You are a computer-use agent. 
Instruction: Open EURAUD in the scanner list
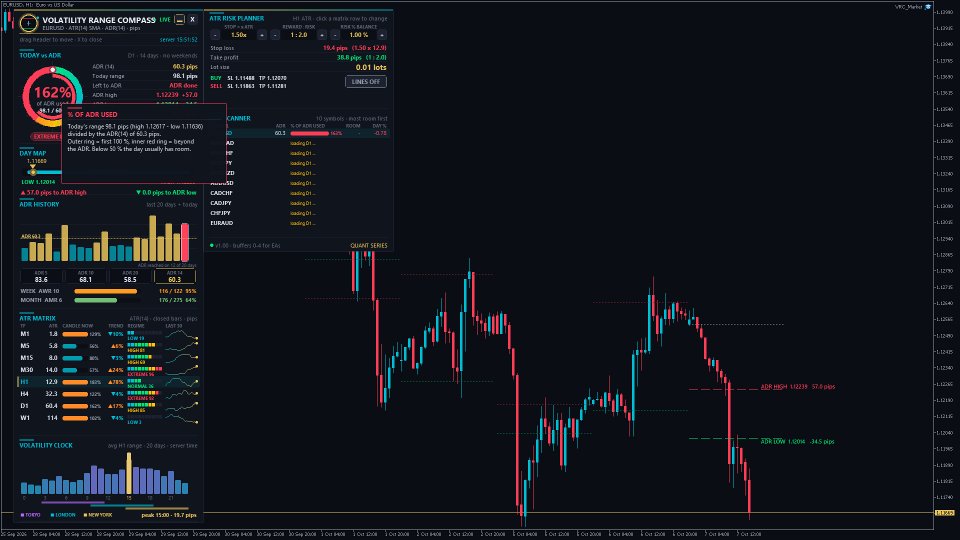click(x=299, y=223)
